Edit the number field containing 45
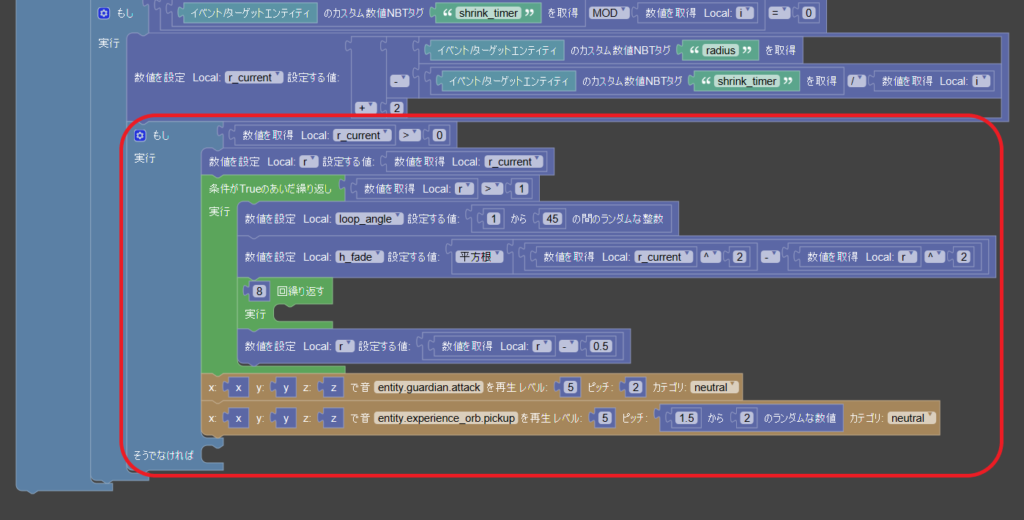1024x520 pixels. click(553, 219)
